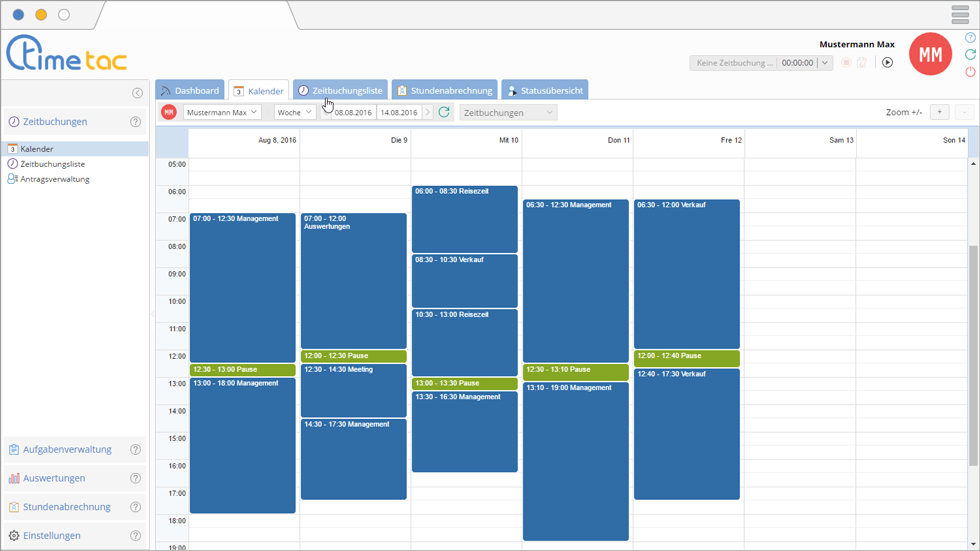
Task: Switch to the Zeitbuchungsliste tab
Action: click(340, 90)
